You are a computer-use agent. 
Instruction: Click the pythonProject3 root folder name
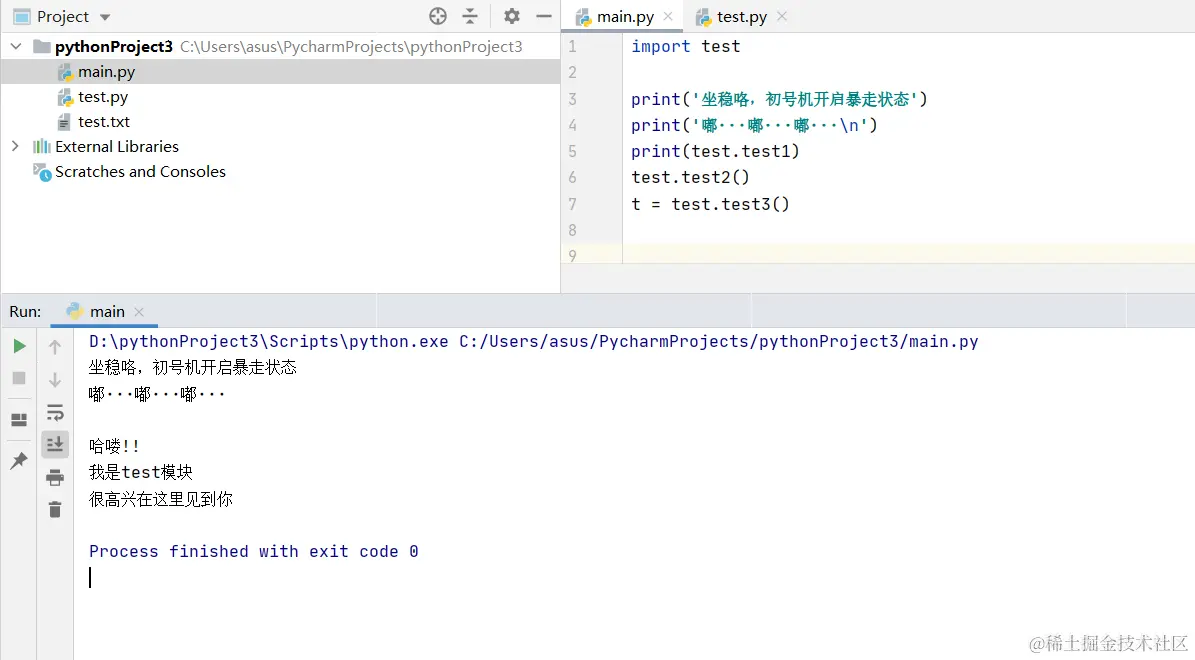coord(114,46)
